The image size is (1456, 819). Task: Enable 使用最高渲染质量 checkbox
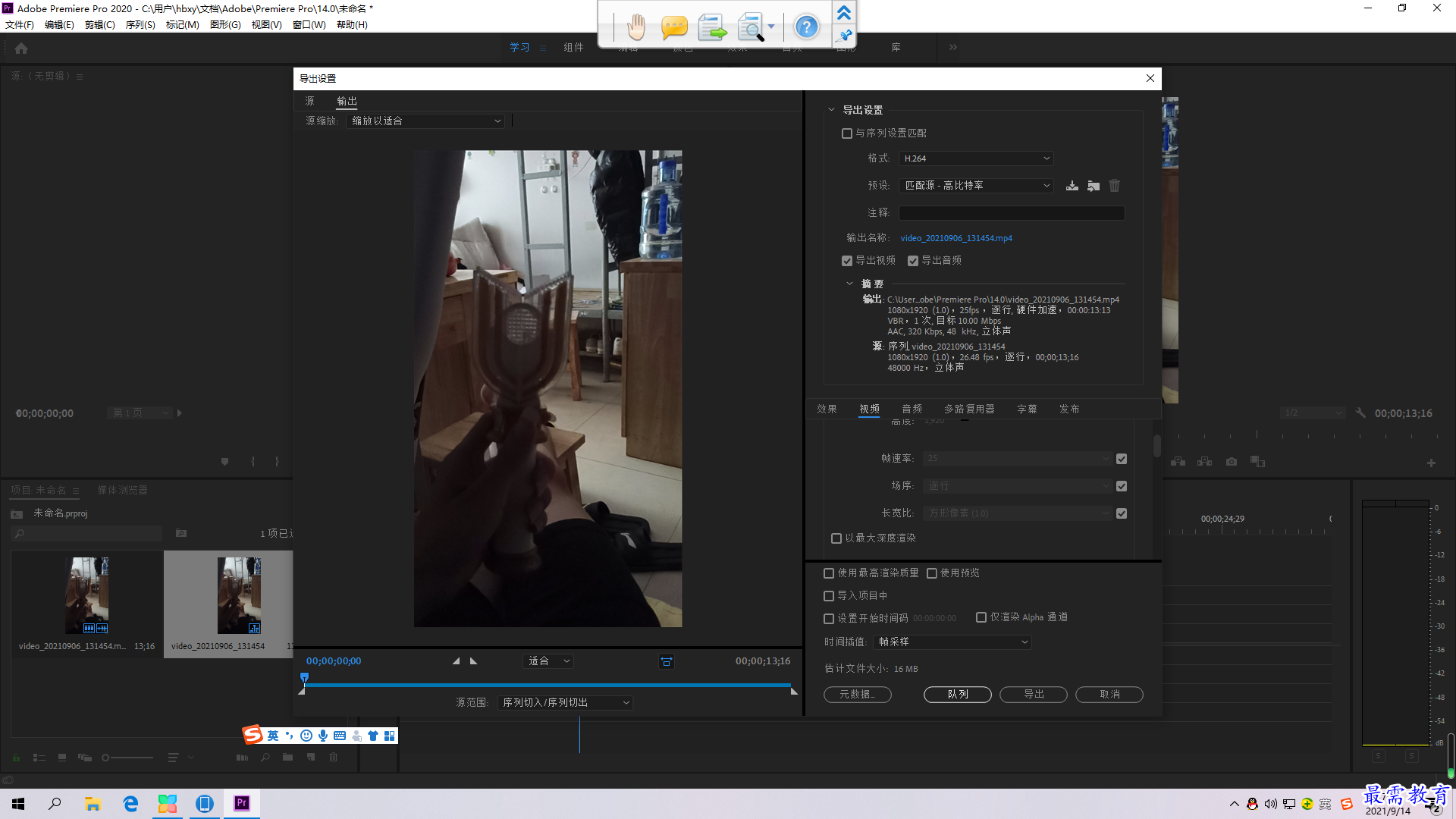829,573
